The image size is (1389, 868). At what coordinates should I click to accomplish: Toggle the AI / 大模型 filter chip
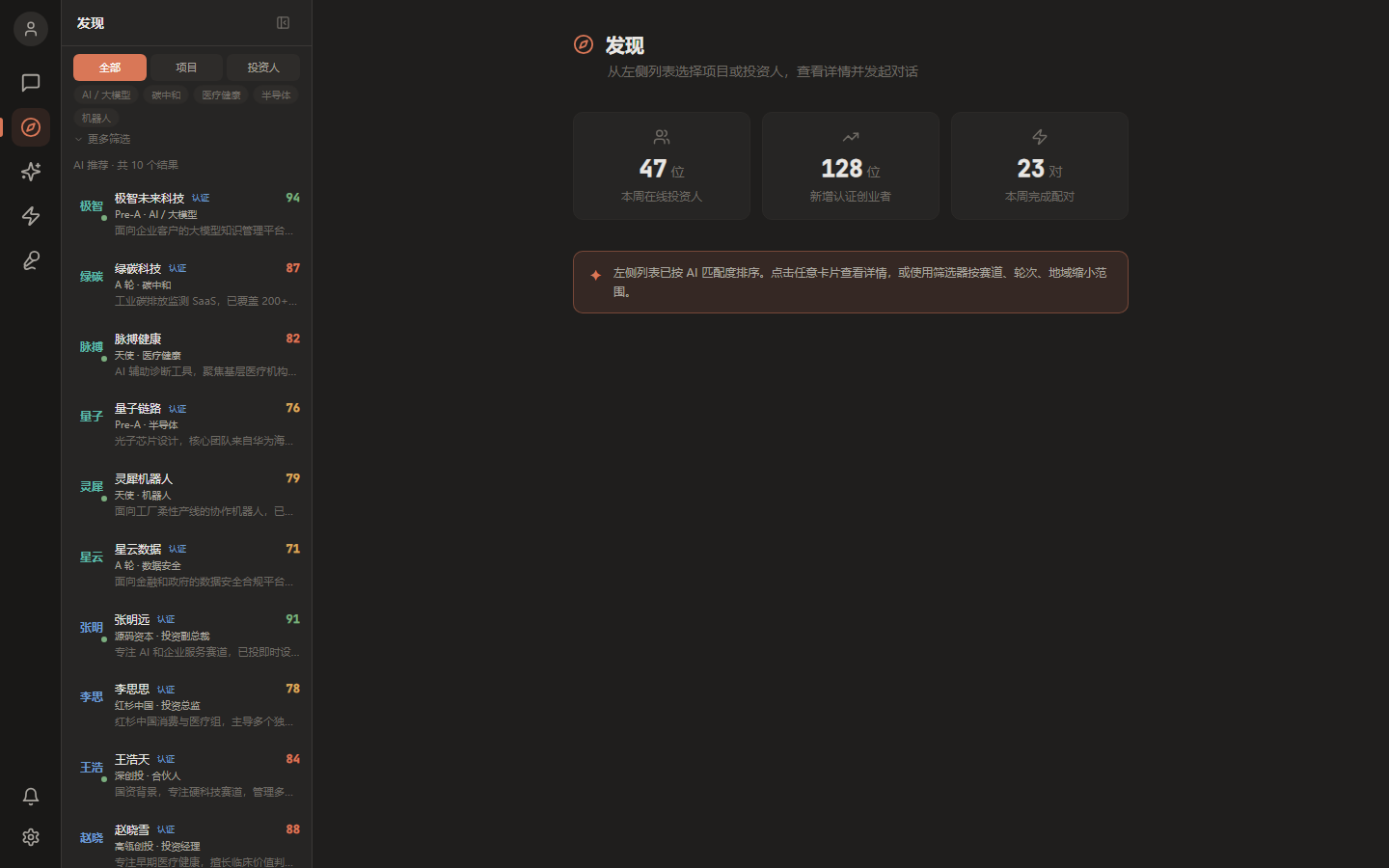pos(106,95)
